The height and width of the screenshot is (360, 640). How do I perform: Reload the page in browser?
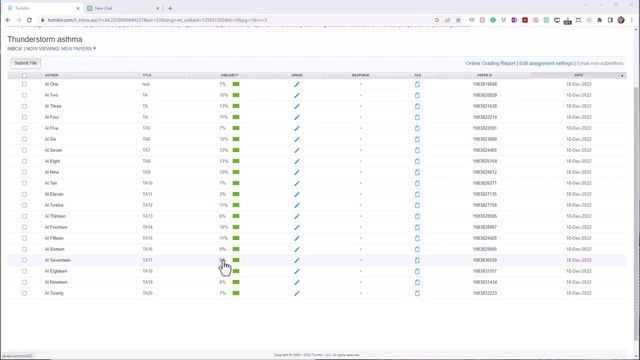point(29,20)
